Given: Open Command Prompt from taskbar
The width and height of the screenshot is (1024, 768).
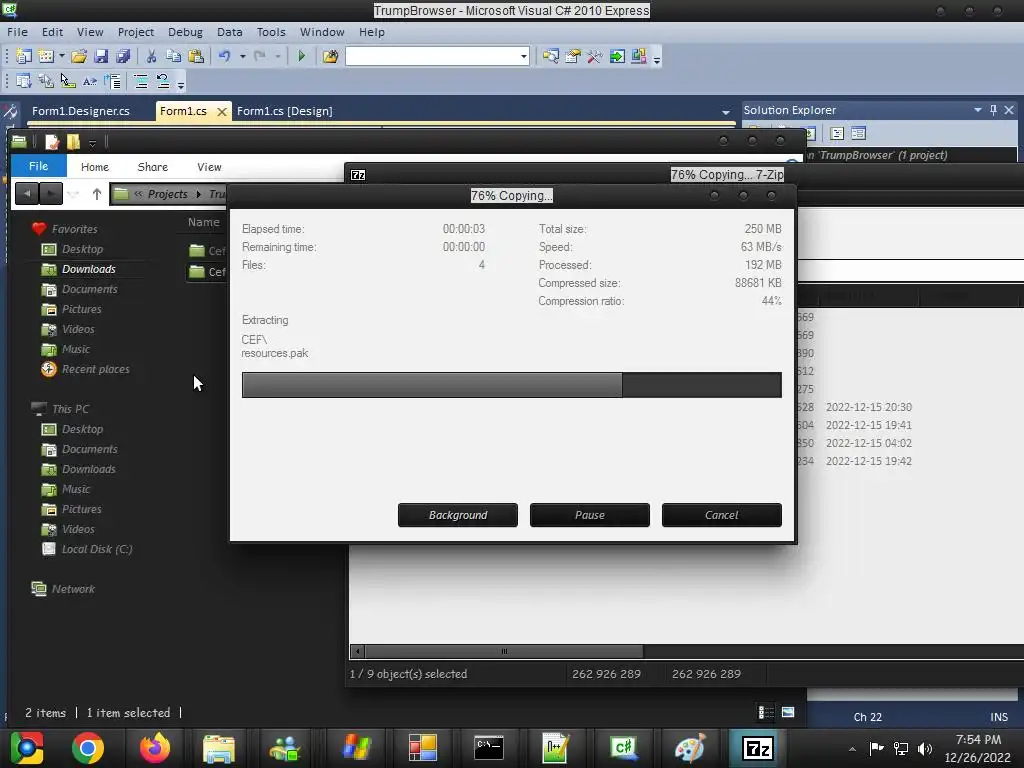Looking at the screenshot, I should [488, 748].
